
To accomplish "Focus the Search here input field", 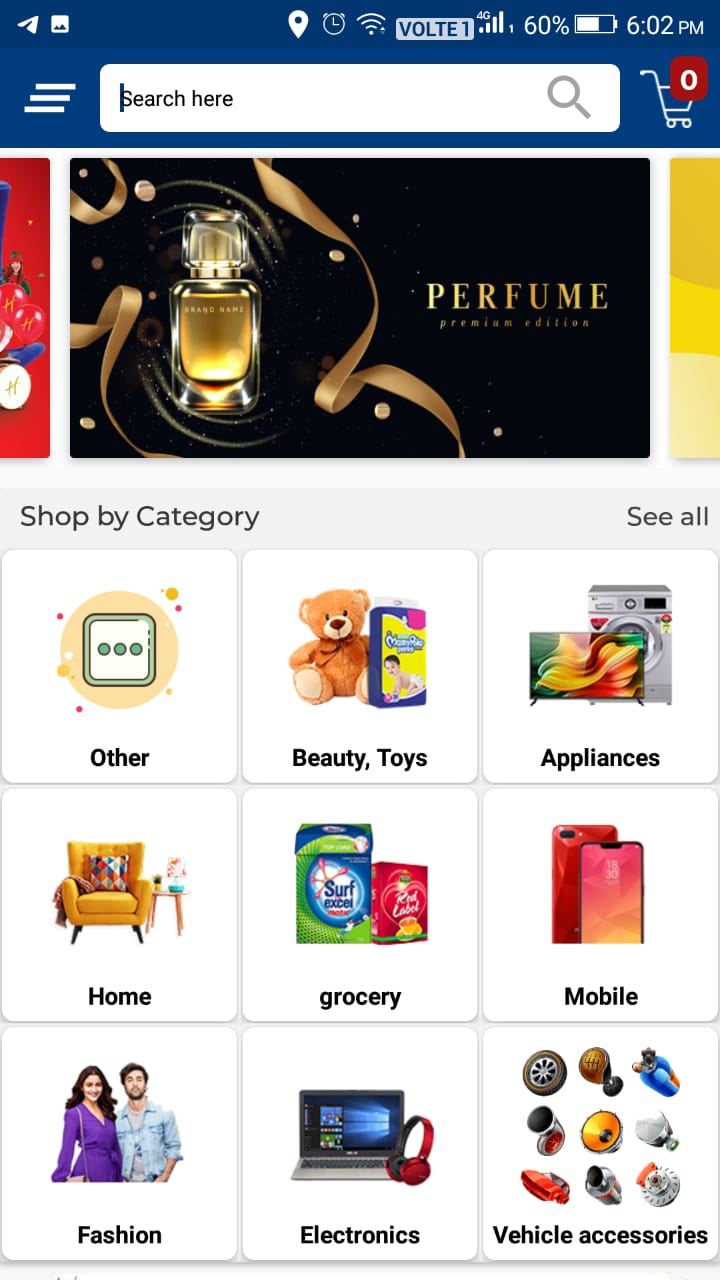I will point(360,98).
